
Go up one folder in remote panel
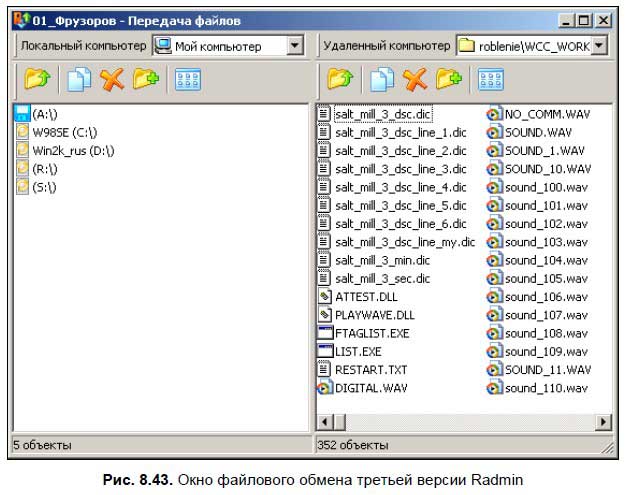[x=340, y=79]
